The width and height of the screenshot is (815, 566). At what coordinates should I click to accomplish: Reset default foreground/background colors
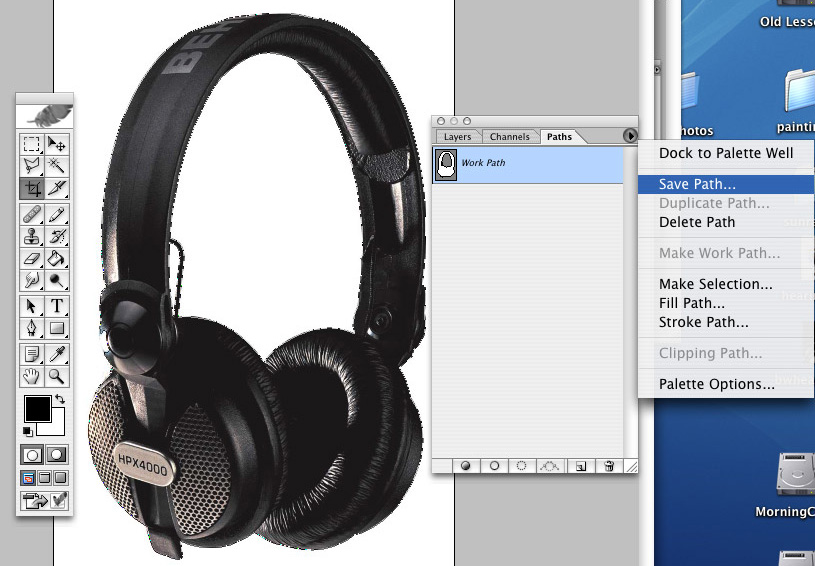click(28, 431)
